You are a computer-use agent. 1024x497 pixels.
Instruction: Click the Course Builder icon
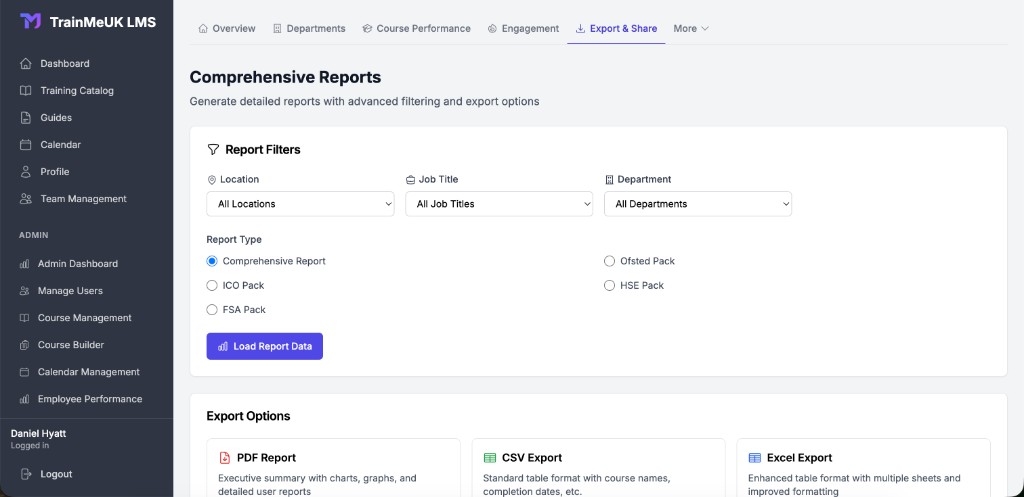pyautogui.click(x=24, y=345)
